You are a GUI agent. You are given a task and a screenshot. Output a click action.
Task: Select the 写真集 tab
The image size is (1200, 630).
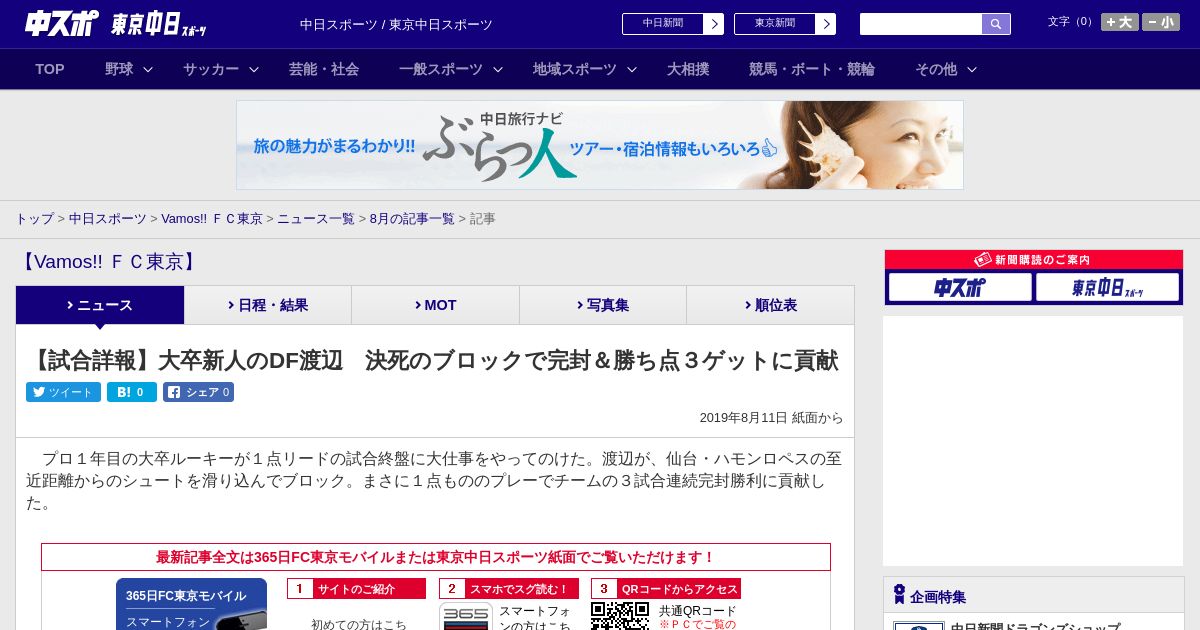click(x=603, y=305)
